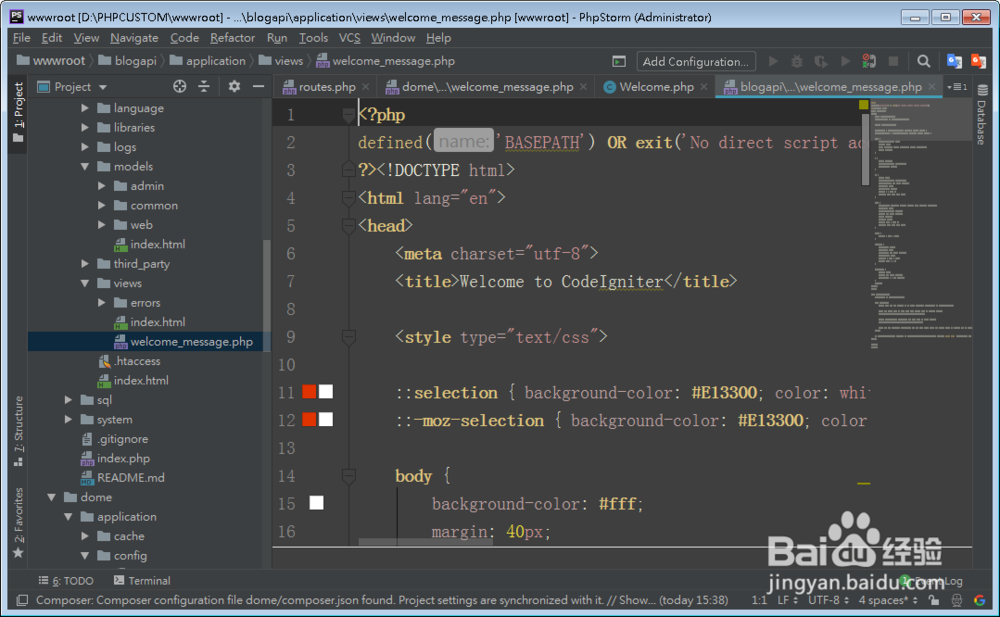Open Search Everywhere magnifier icon

tap(923, 61)
